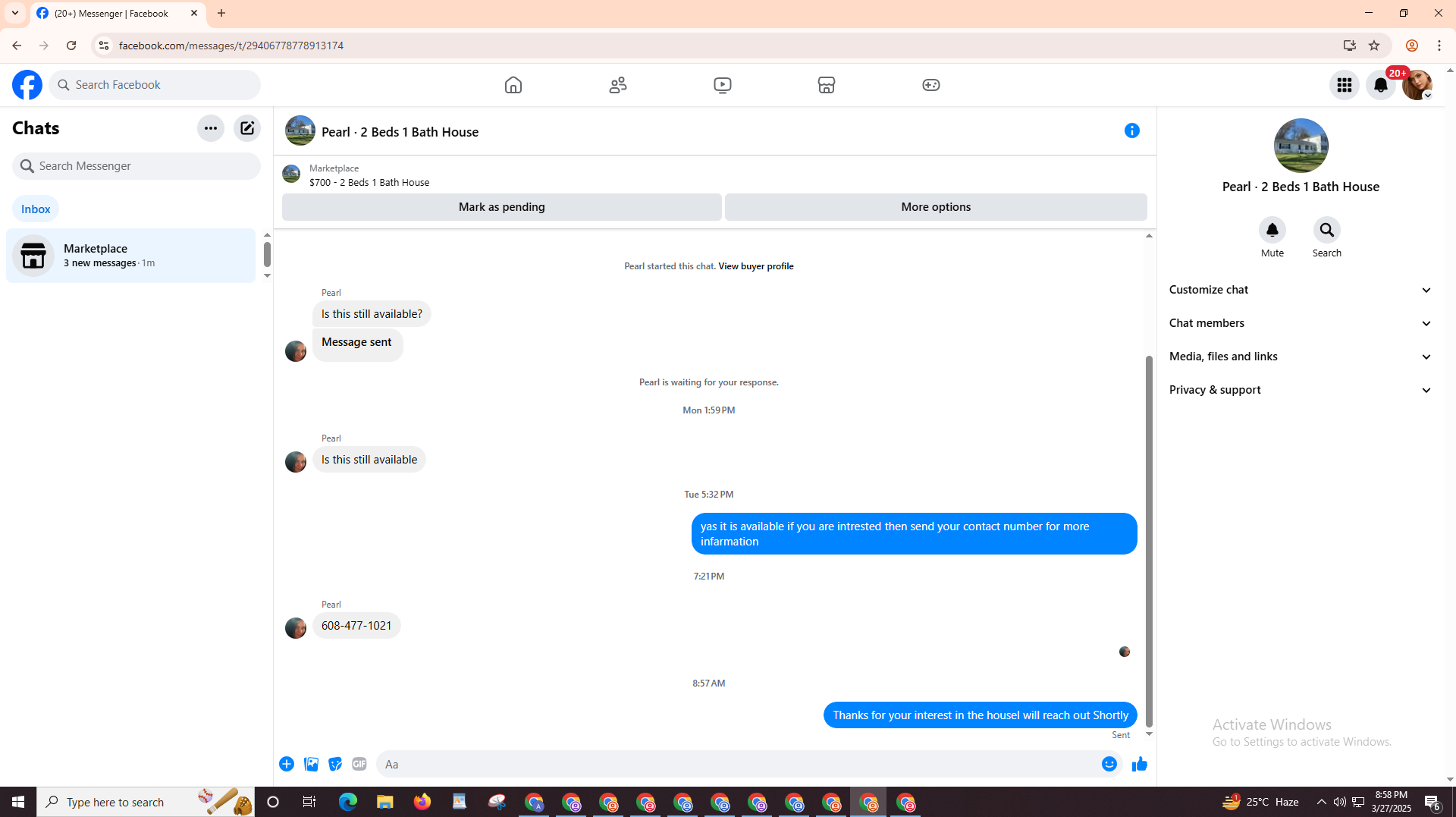
Task: Expand Media, files and links section
Action: (x=1301, y=357)
